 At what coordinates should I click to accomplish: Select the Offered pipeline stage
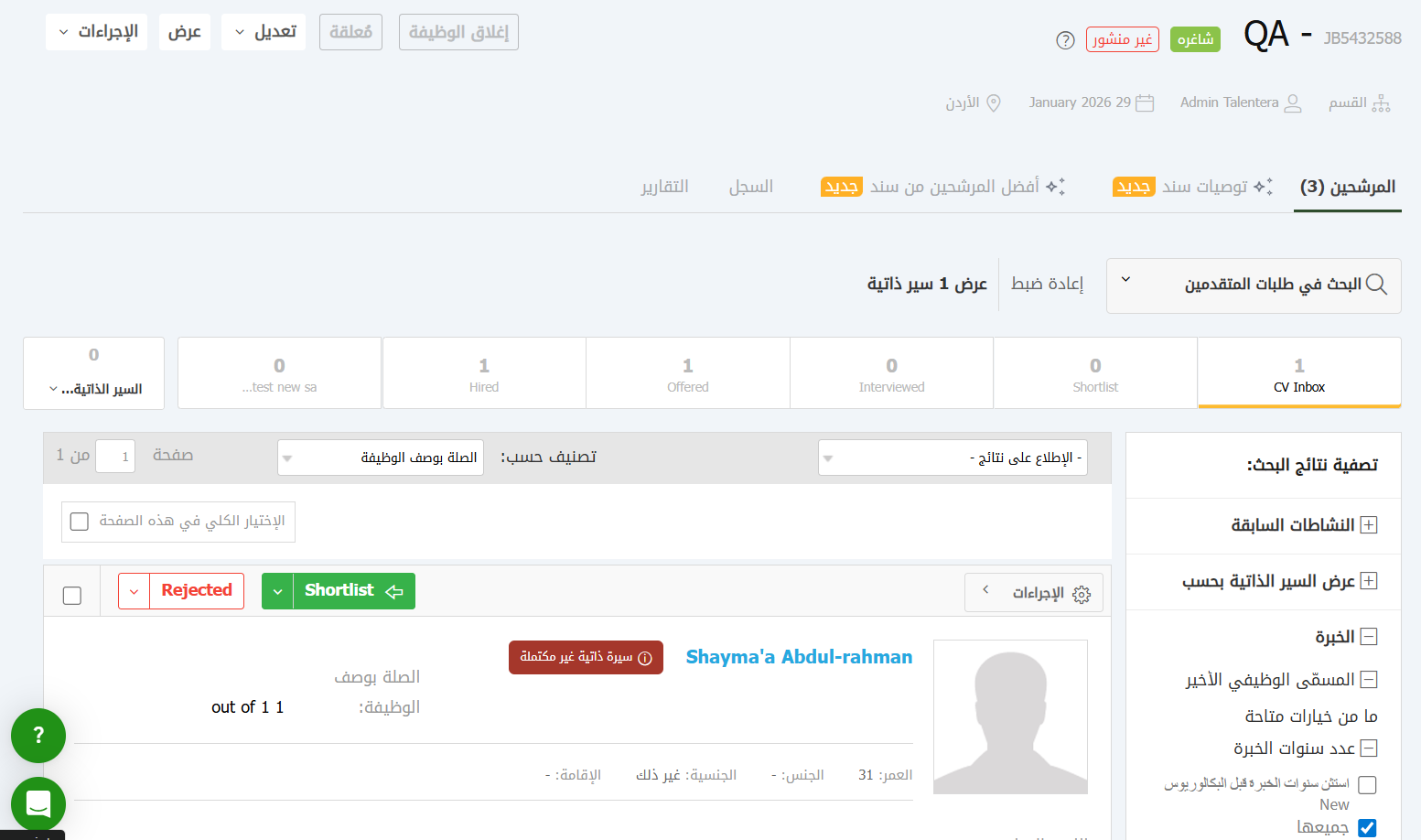[x=687, y=373]
